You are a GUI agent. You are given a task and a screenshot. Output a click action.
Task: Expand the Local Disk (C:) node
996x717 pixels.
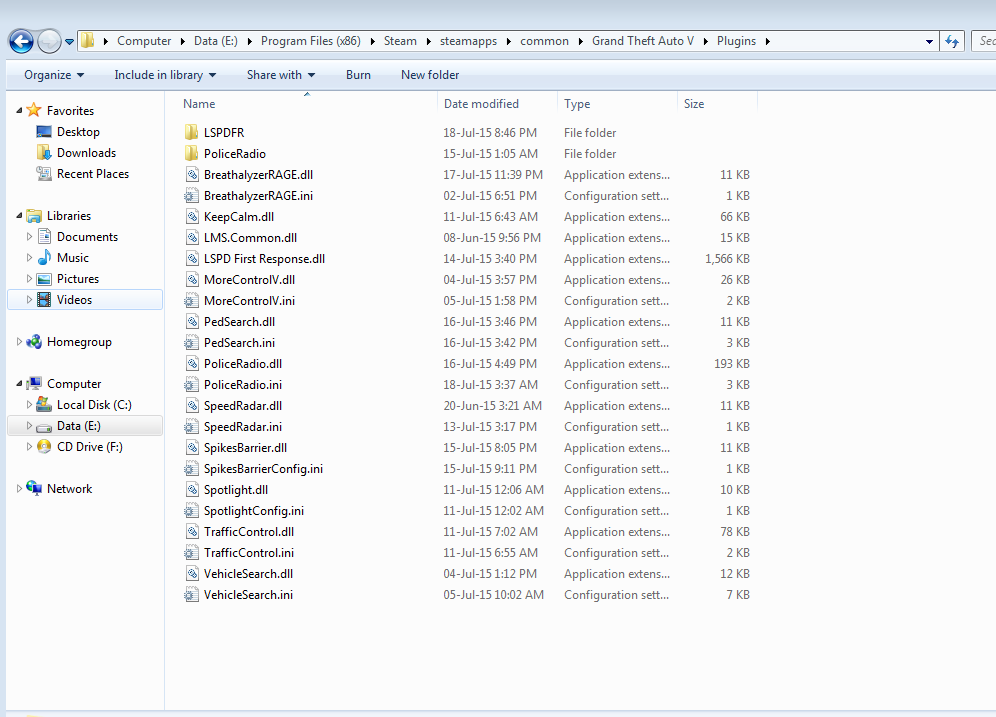[x=29, y=405]
